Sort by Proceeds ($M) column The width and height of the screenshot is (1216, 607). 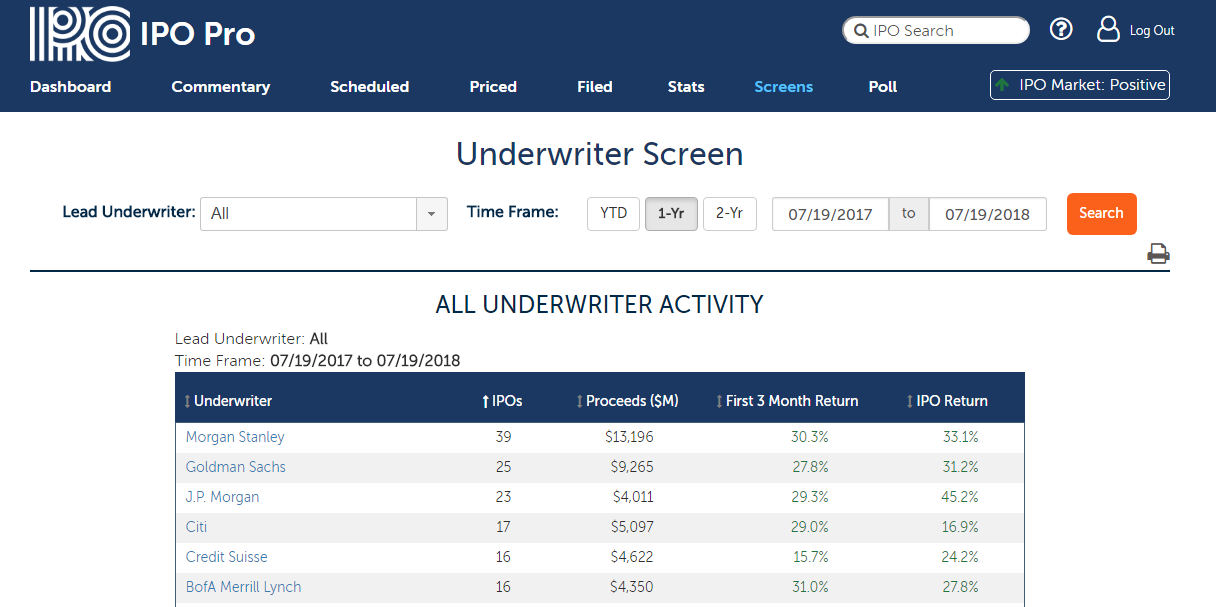point(627,401)
